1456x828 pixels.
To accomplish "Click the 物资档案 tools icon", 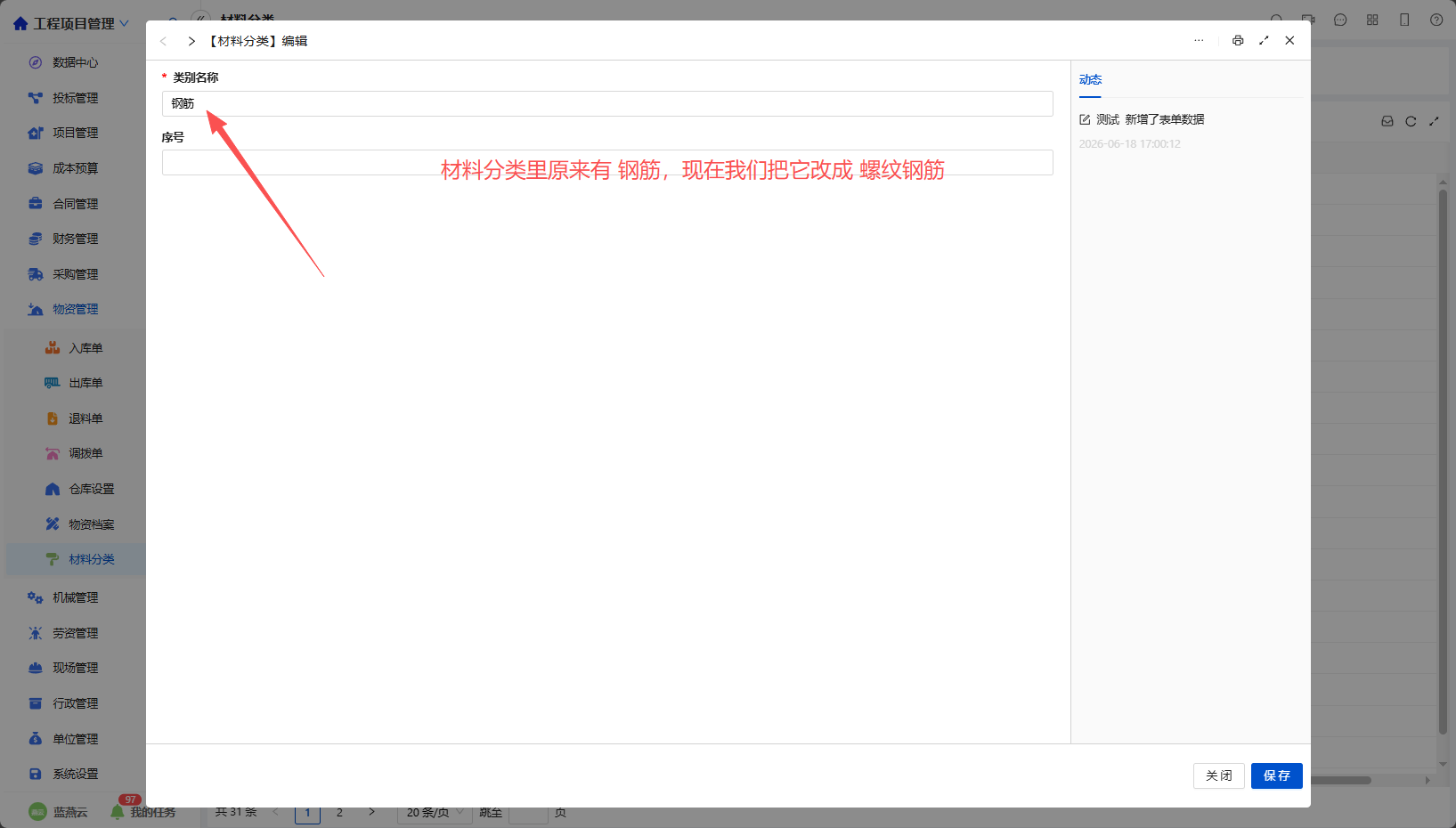I will pos(53,524).
